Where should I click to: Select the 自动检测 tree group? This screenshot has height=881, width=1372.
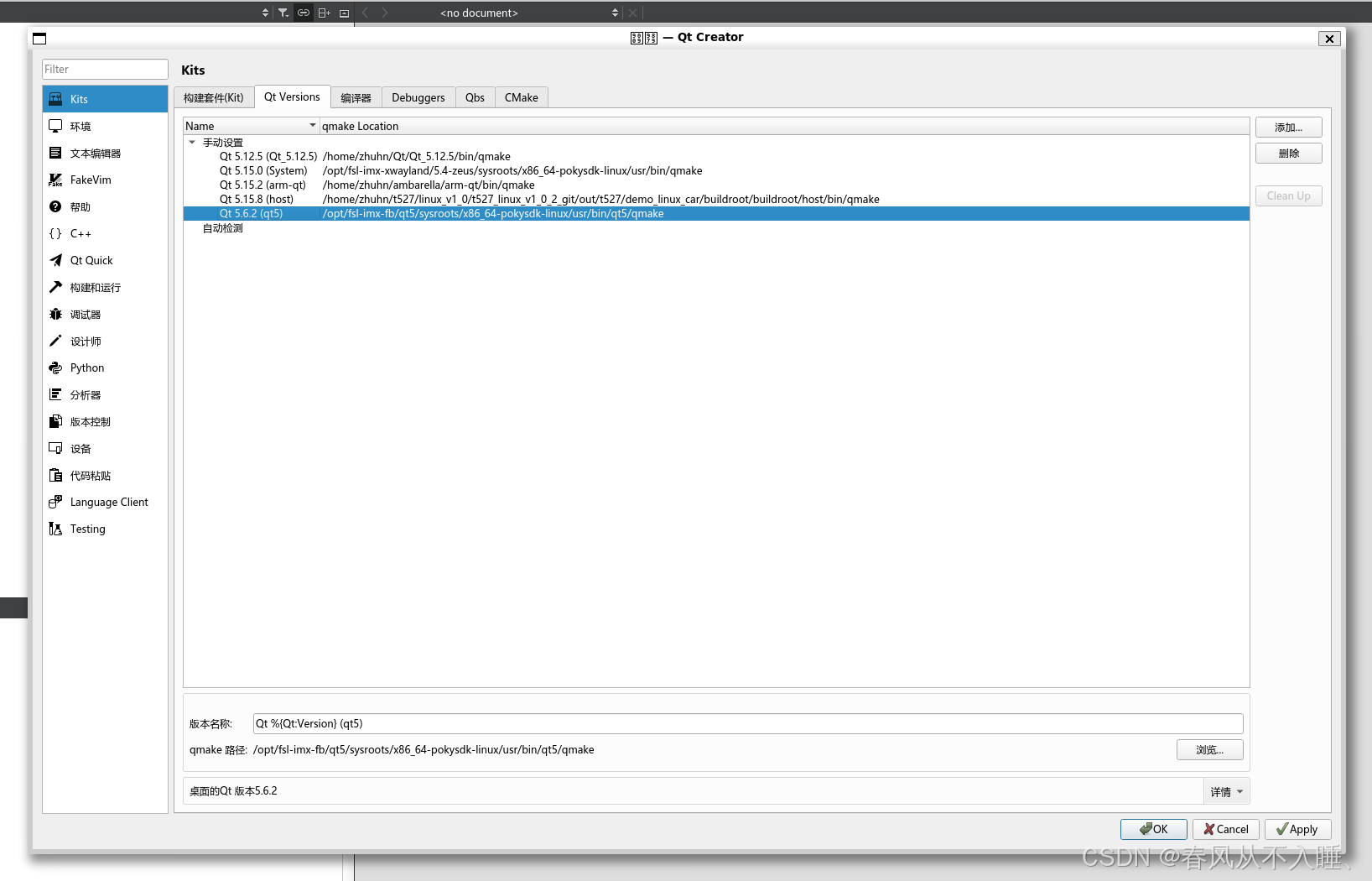(222, 228)
